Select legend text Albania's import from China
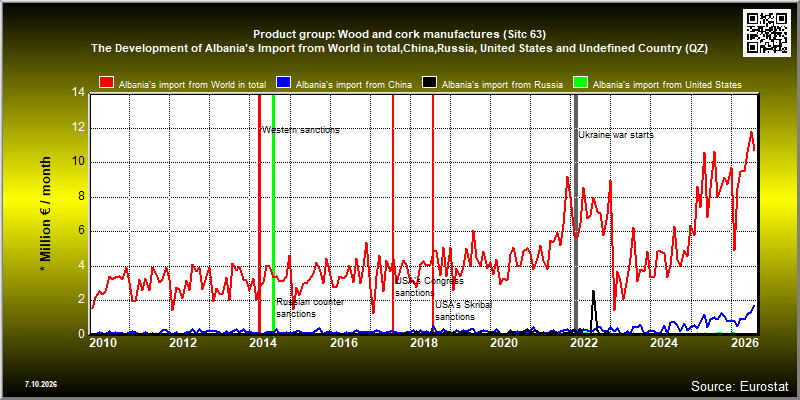This screenshot has height=400, width=800. tap(354, 85)
